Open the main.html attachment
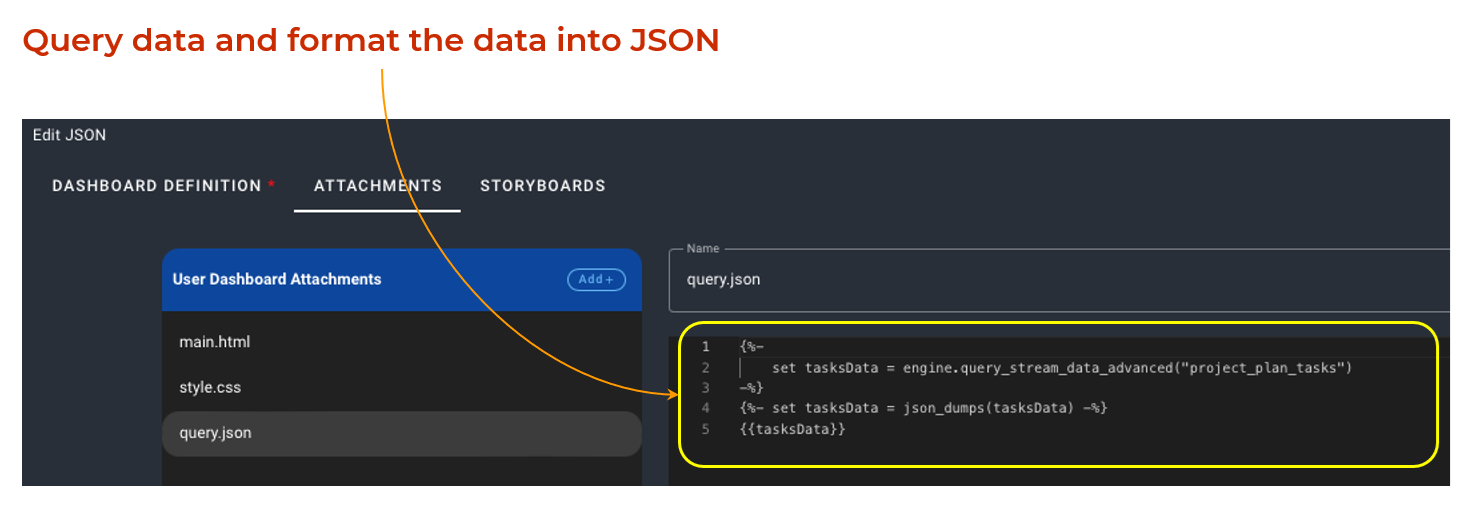The width and height of the screenshot is (1469, 510). 215,342
